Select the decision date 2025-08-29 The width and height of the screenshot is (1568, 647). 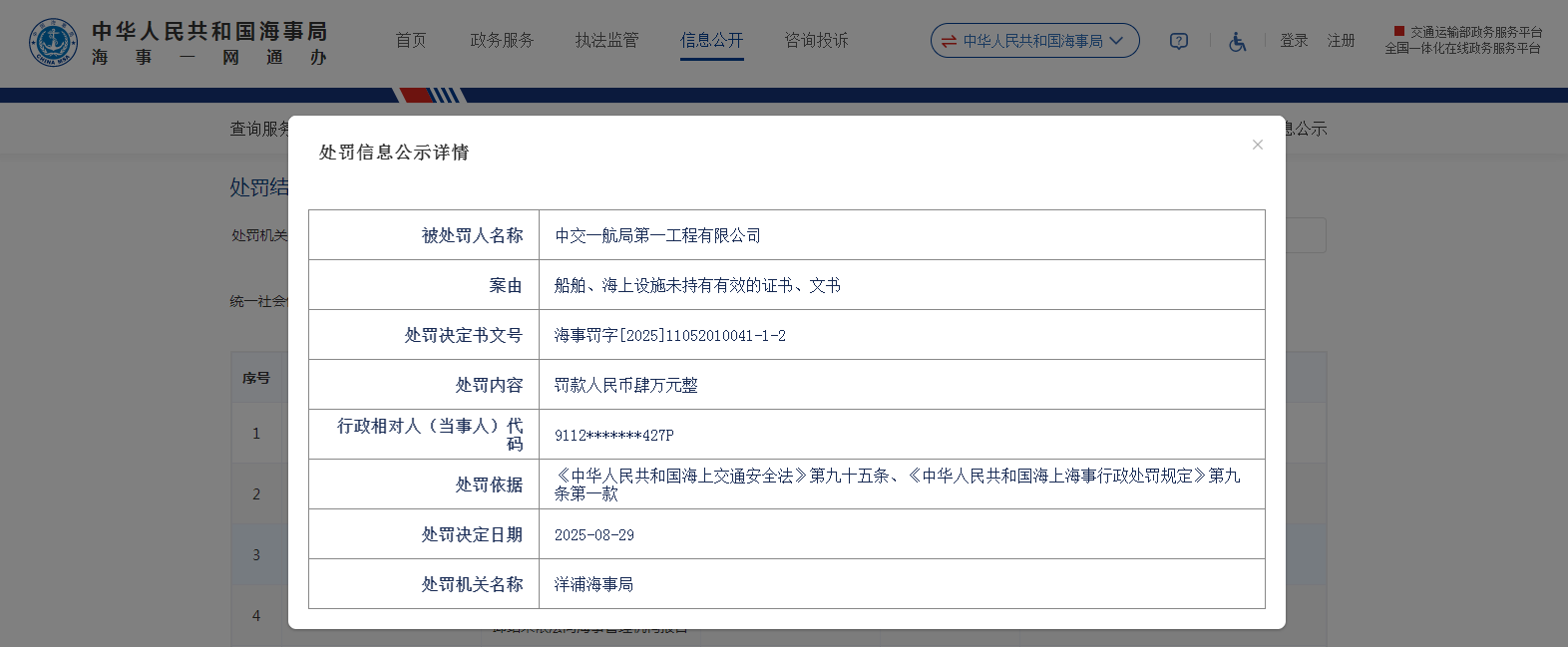click(x=594, y=534)
